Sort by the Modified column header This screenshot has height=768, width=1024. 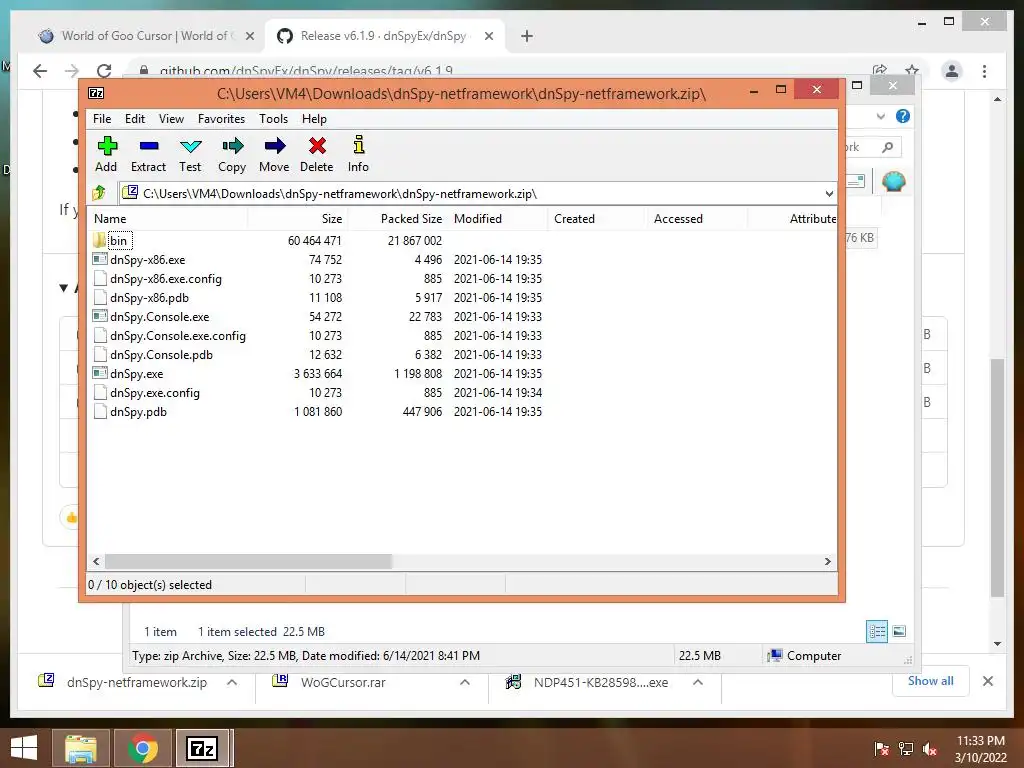click(498, 219)
